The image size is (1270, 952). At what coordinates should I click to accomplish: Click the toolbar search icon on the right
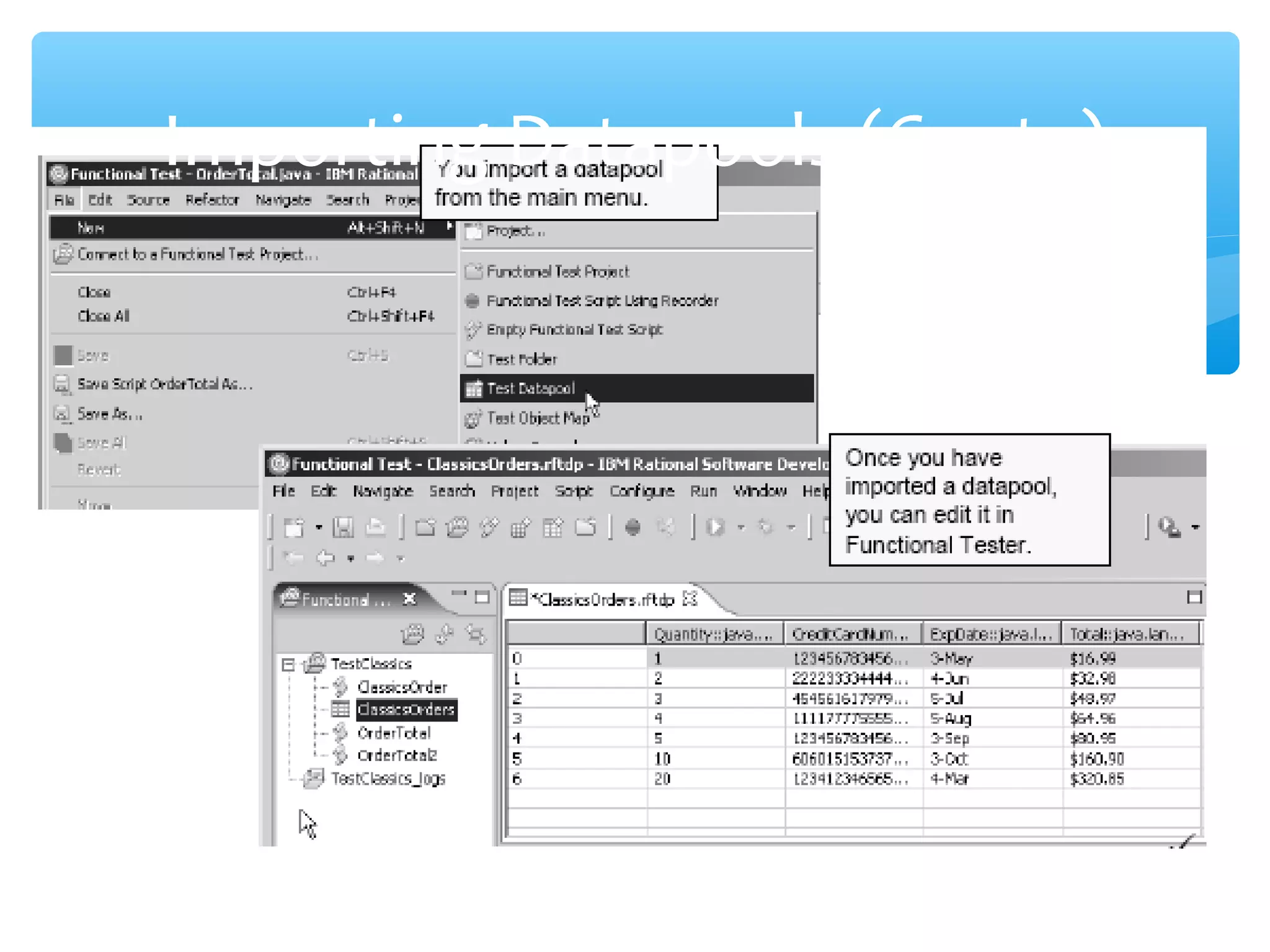click(x=1169, y=527)
